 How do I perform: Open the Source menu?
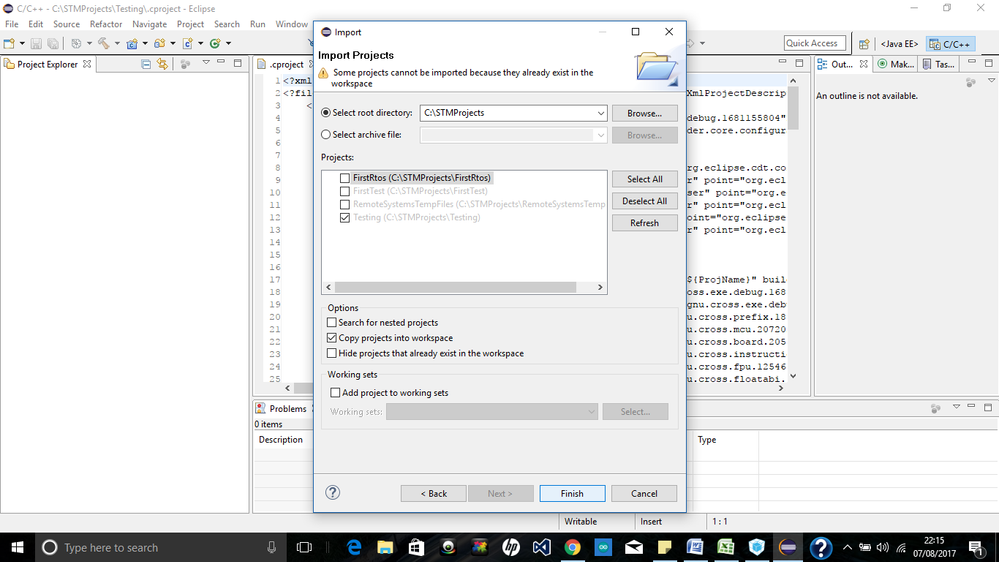[66, 24]
